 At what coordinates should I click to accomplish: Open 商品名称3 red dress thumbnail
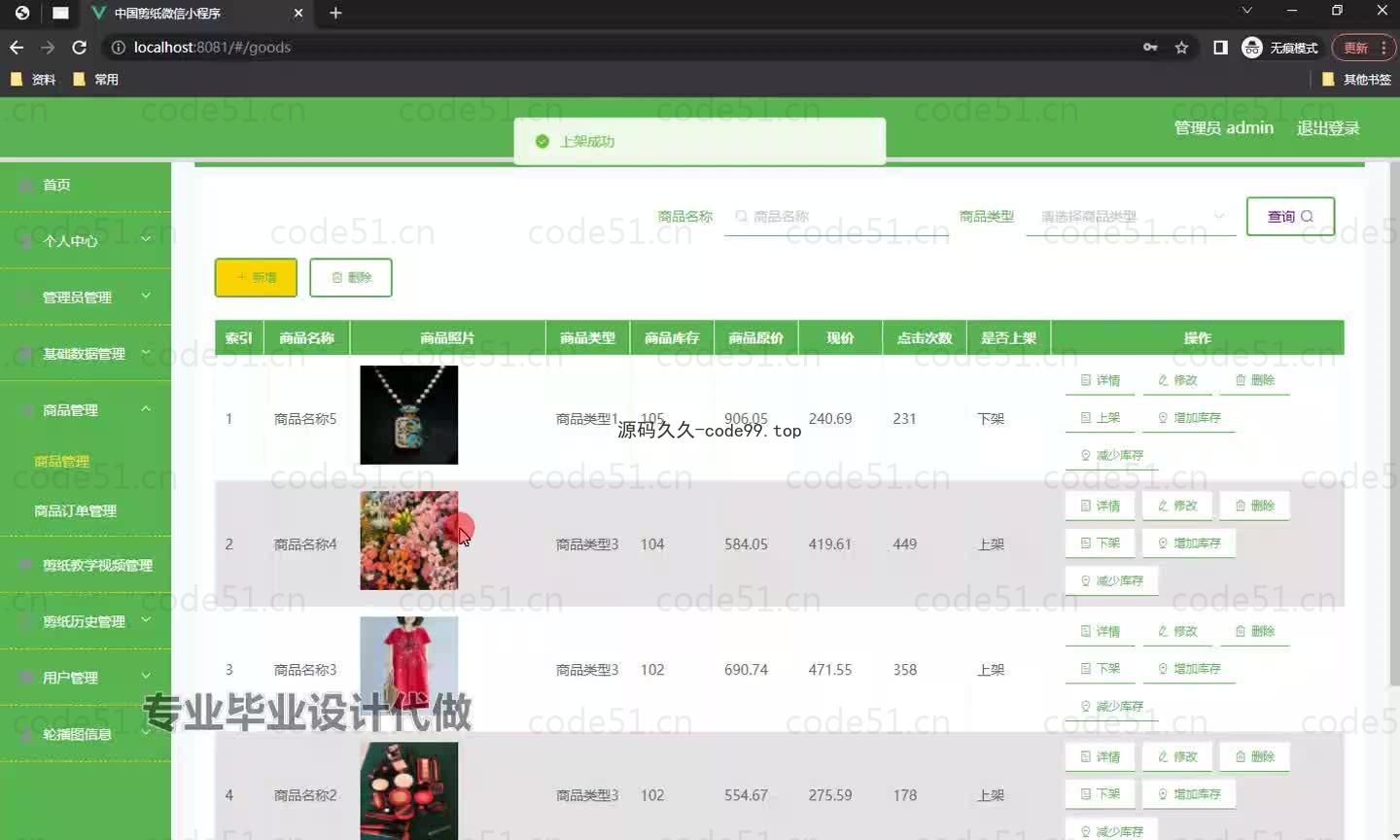[x=409, y=666]
